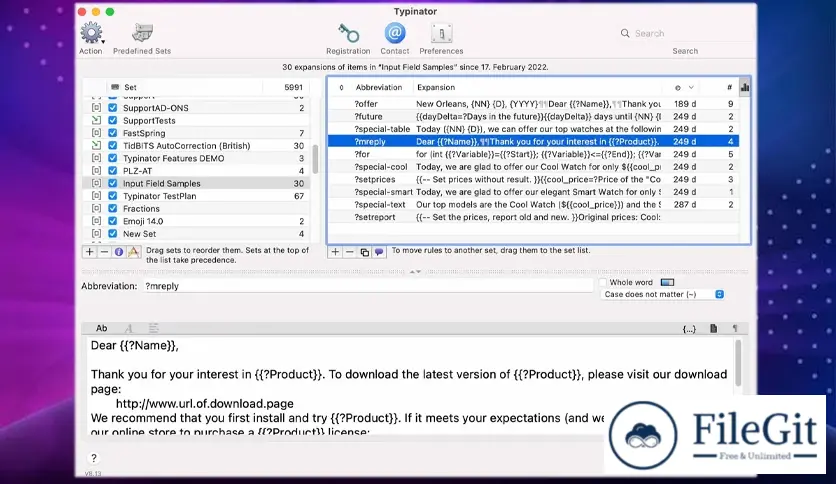Uncheck the Input Field Samples set
The image size is (836, 484).
click(112, 183)
